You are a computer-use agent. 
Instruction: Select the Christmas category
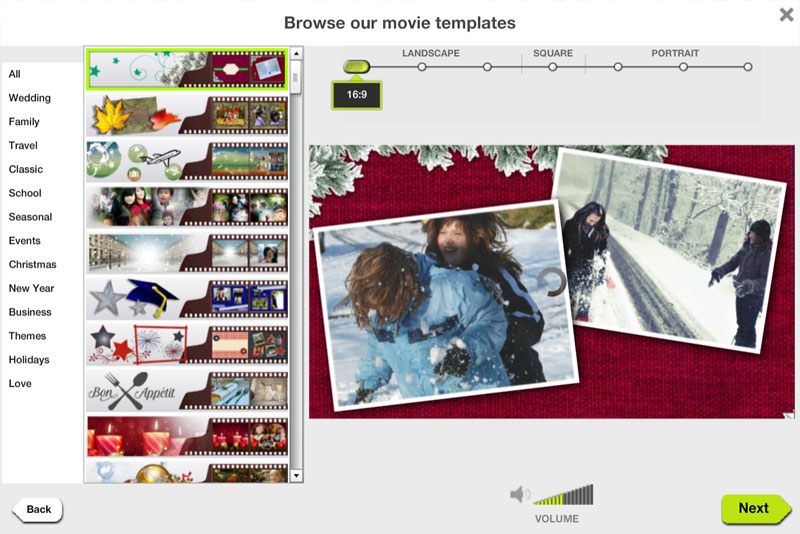click(x=32, y=265)
